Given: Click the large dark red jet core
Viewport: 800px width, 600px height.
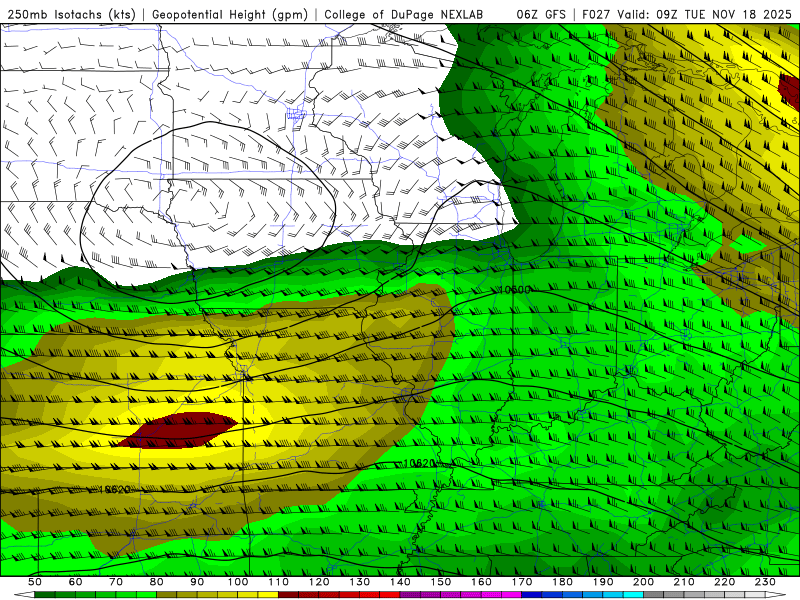Looking at the screenshot, I should [178, 430].
